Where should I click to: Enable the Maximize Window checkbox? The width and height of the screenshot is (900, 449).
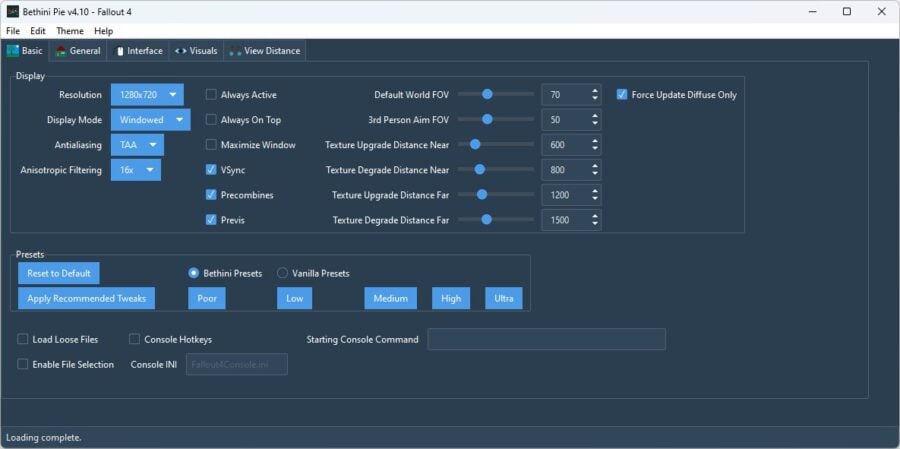coord(211,145)
